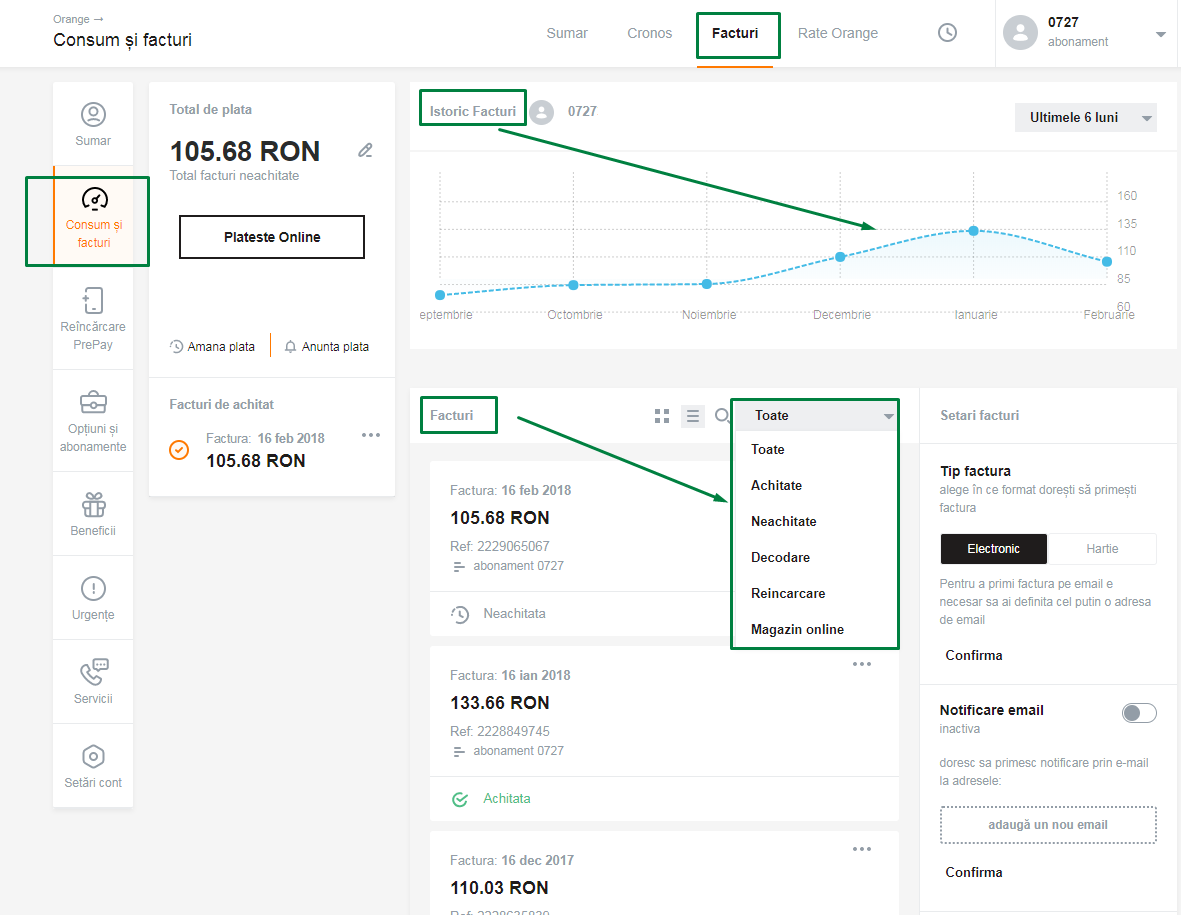This screenshot has height=915, width=1181.
Task: Open Reîncărcare PrePay in sidebar
Action: [x=93, y=319]
